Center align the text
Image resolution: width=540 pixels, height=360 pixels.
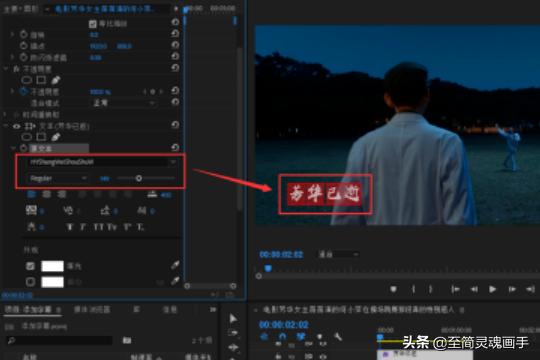coord(46,194)
